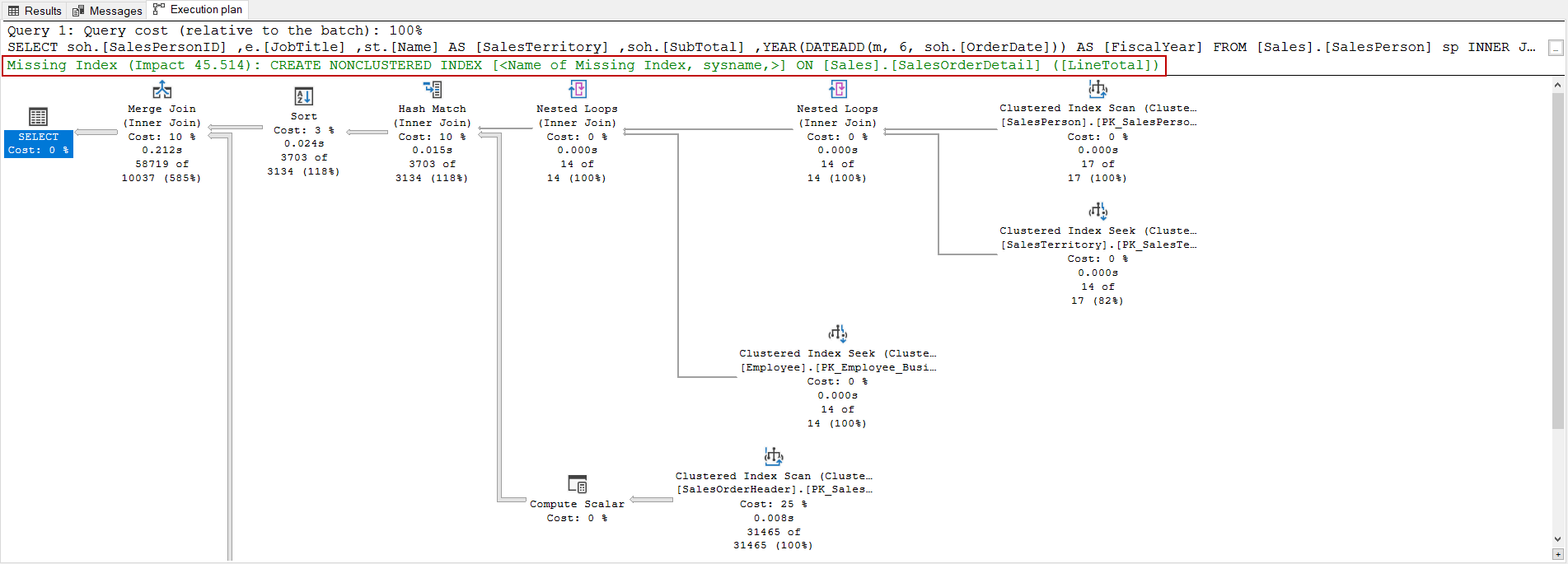Click the Missing Index suggestion text
This screenshot has height=564, width=1568.
pos(583,66)
